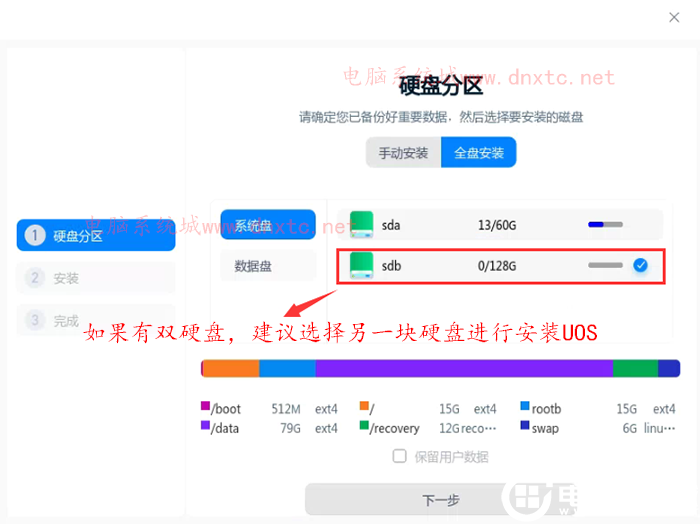Click sdb usage progress bar
This screenshot has height=524, width=700.
605,265
